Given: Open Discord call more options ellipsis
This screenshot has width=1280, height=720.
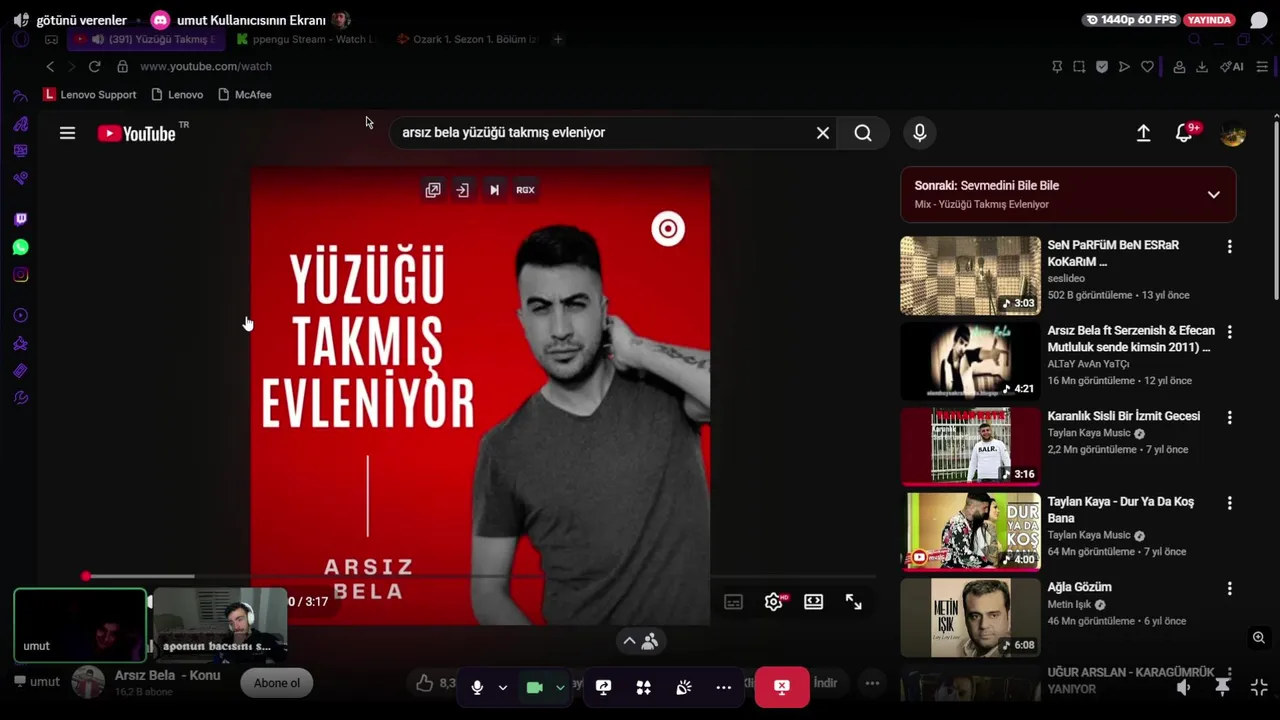Looking at the screenshot, I should point(724,687).
